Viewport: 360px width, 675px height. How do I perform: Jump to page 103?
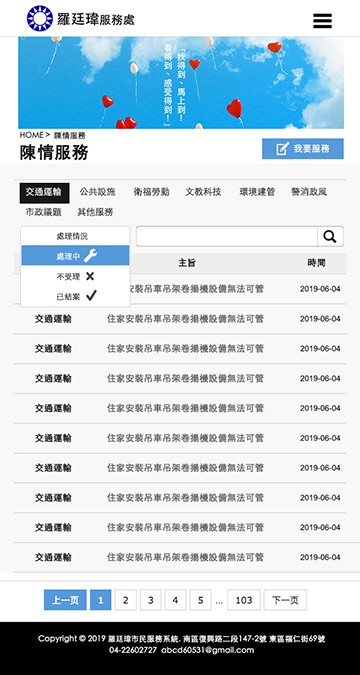244,600
